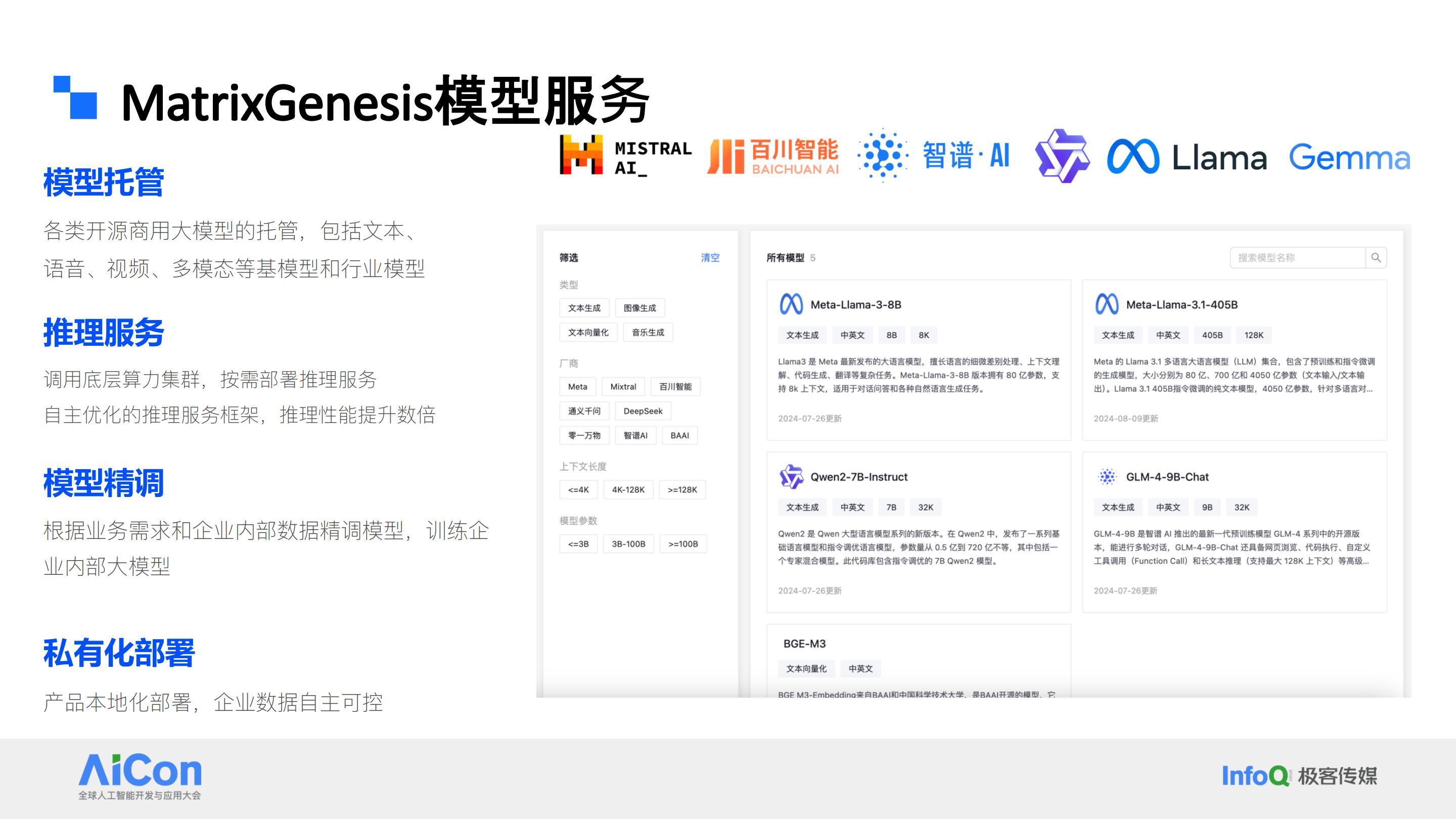The image size is (1456, 819).
Task: Select the Mixtral vendor filter
Action: pos(623,387)
